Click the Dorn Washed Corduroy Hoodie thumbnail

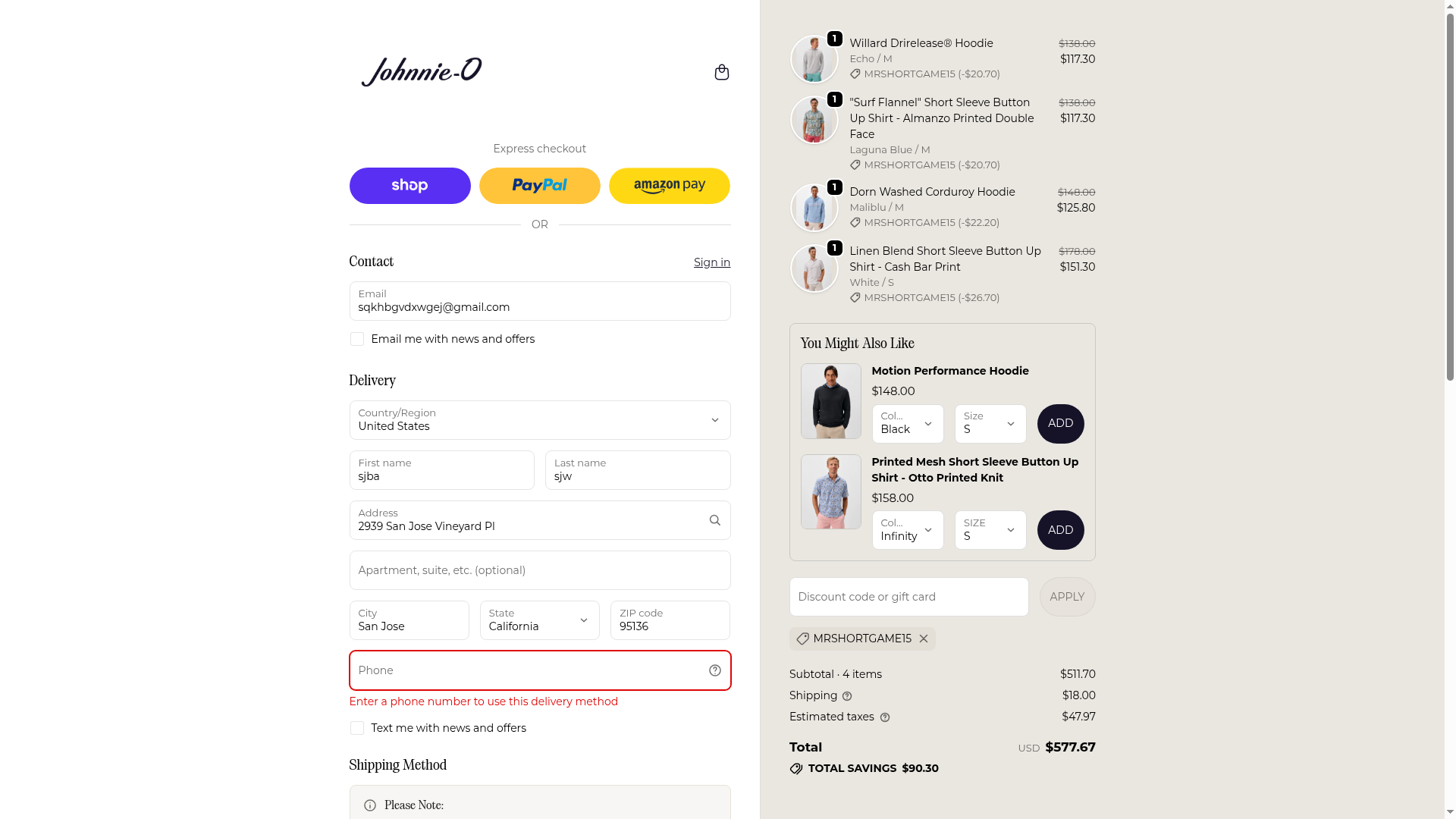point(814,208)
